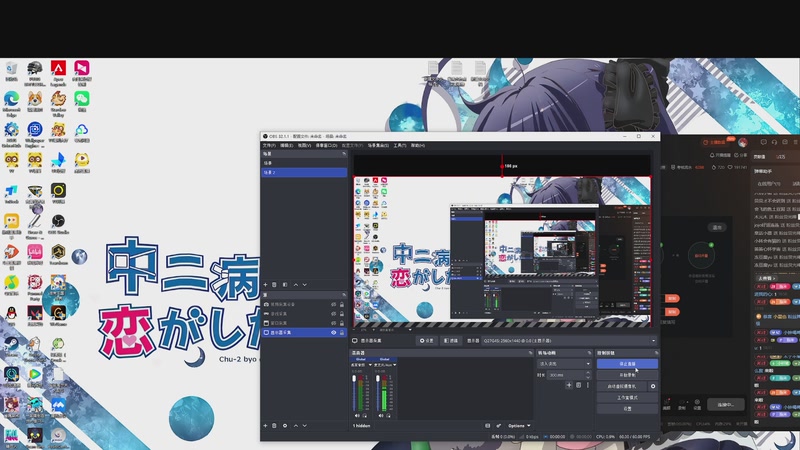The image size is (800, 450).
Task: Expand Desktop Audio channel menu arrow
Action: (370, 365)
